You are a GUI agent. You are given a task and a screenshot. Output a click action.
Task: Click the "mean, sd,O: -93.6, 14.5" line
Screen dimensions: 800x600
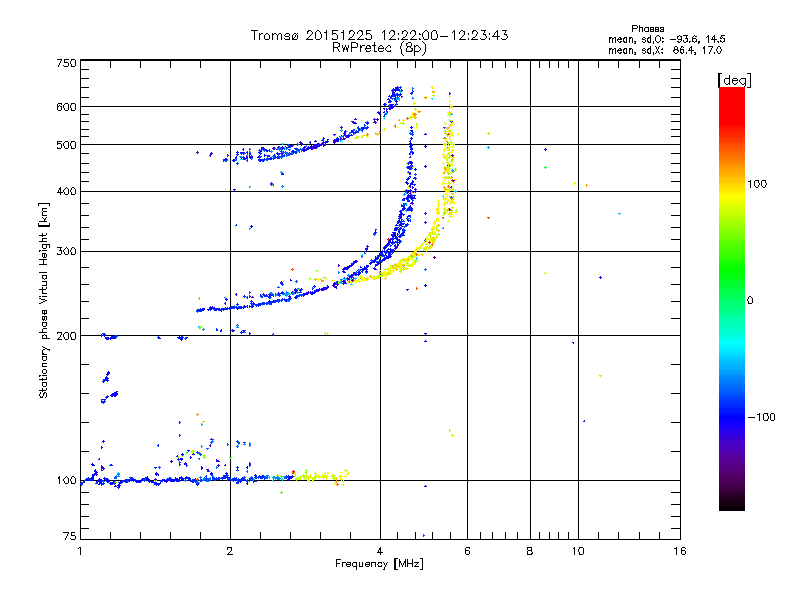666,39
